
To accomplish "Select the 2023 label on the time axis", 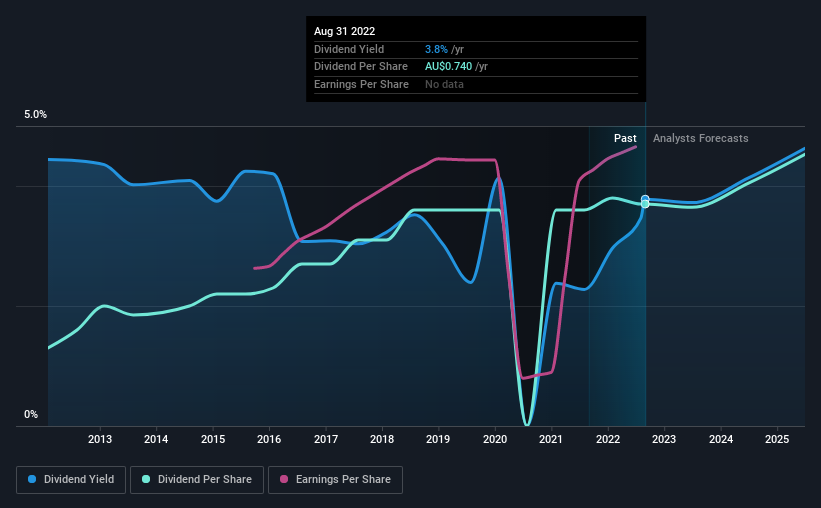I will 664,439.
